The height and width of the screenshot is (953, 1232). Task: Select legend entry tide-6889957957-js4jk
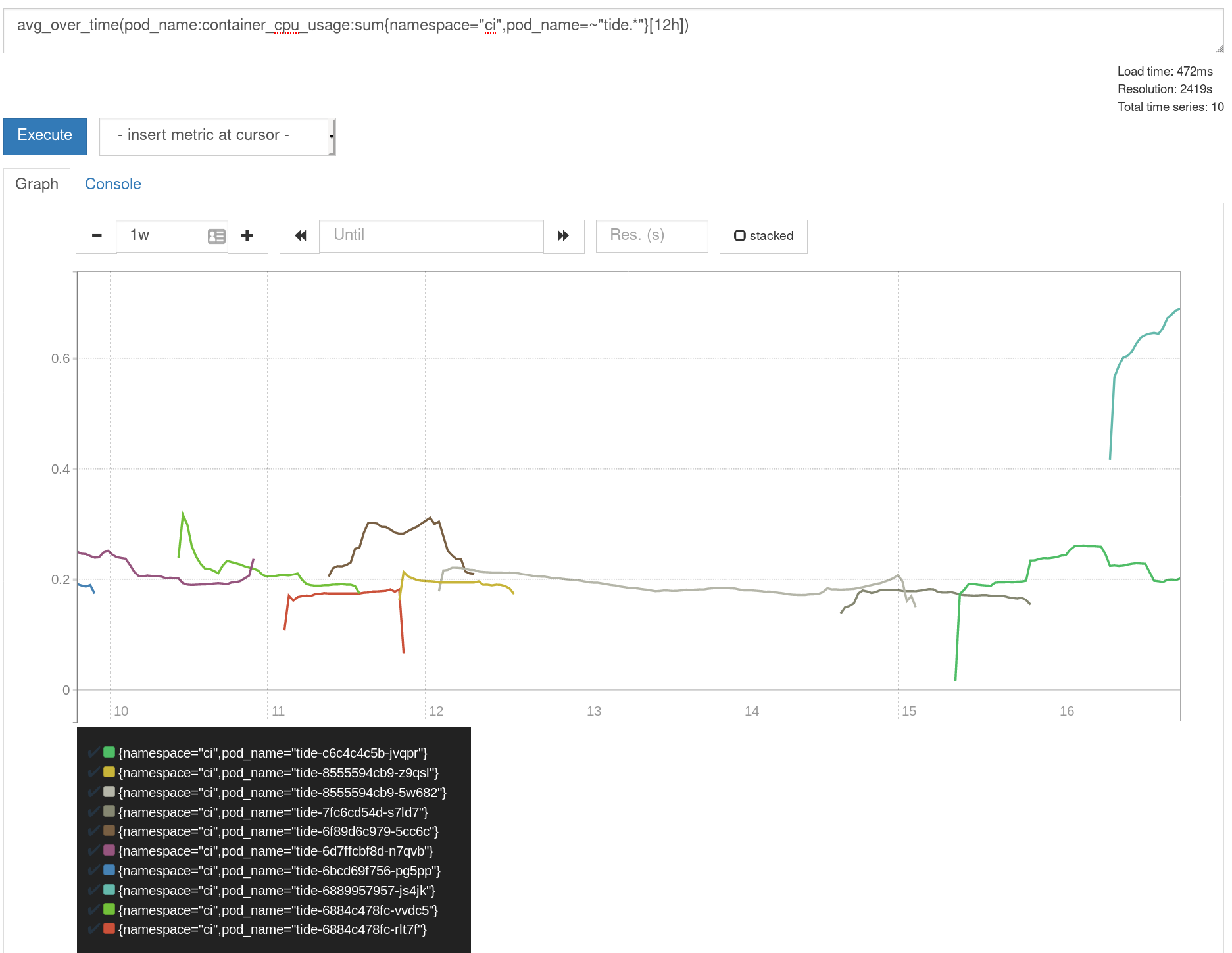277,891
